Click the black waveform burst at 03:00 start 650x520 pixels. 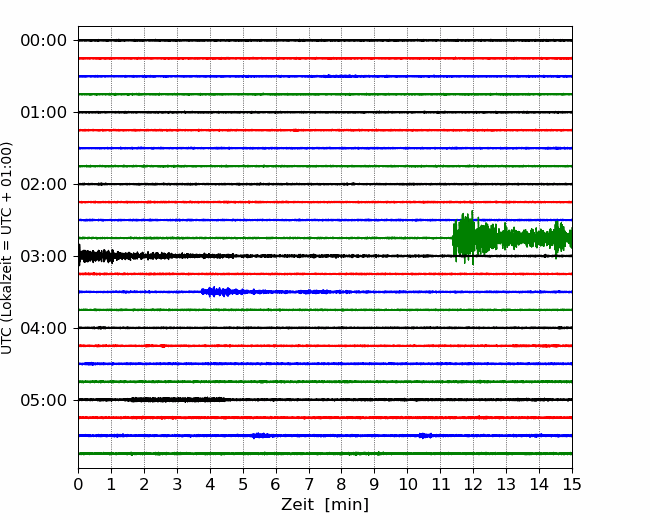pos(95,256)
